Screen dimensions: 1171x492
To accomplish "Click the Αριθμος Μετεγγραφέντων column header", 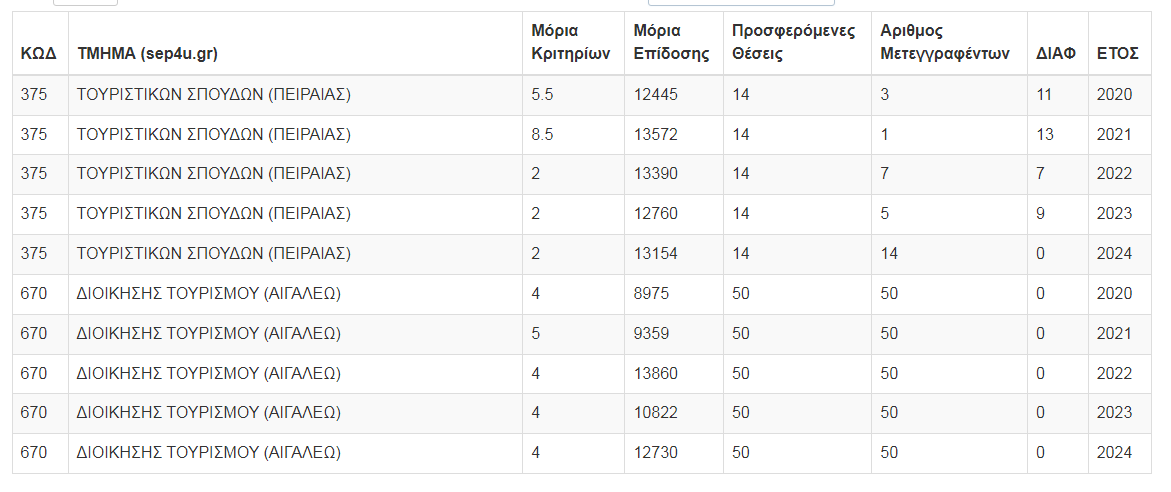I will [x=944, y=42].
